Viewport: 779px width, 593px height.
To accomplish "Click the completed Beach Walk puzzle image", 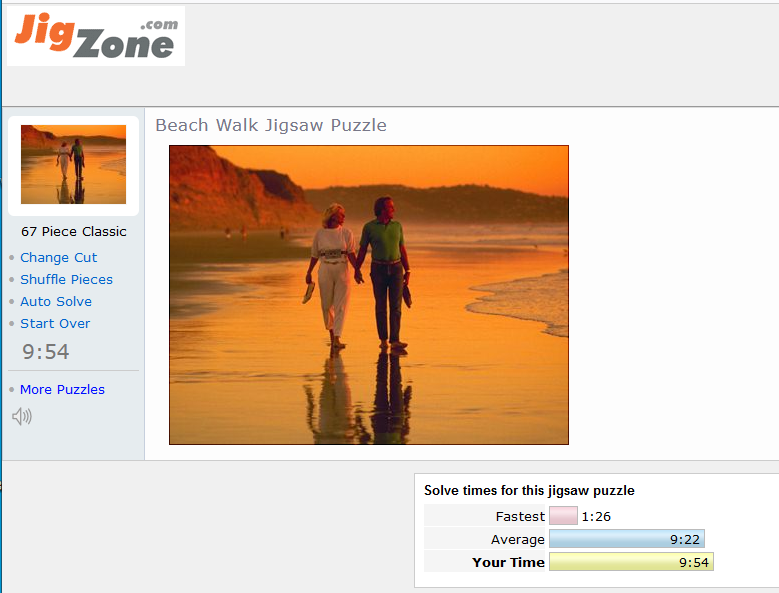I will 369,295.
